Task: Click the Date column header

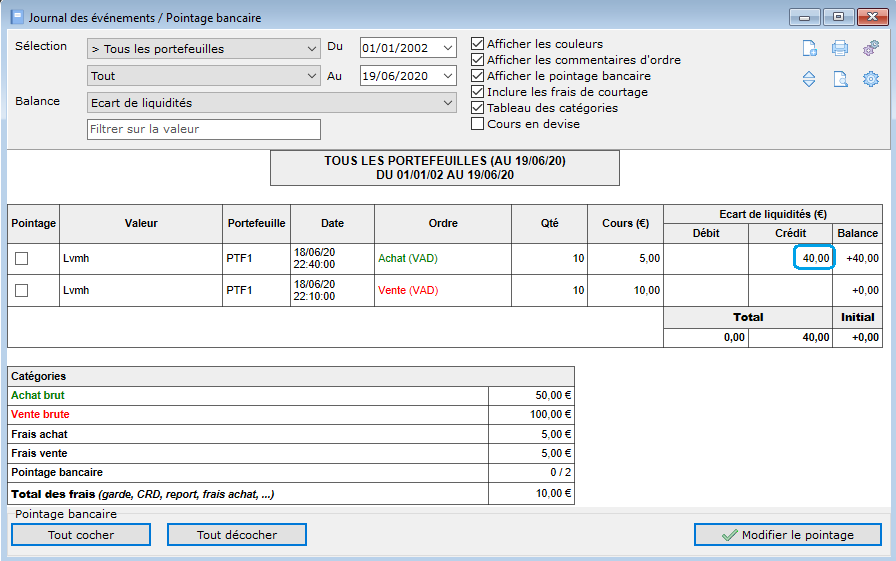Action: point(333,223)
